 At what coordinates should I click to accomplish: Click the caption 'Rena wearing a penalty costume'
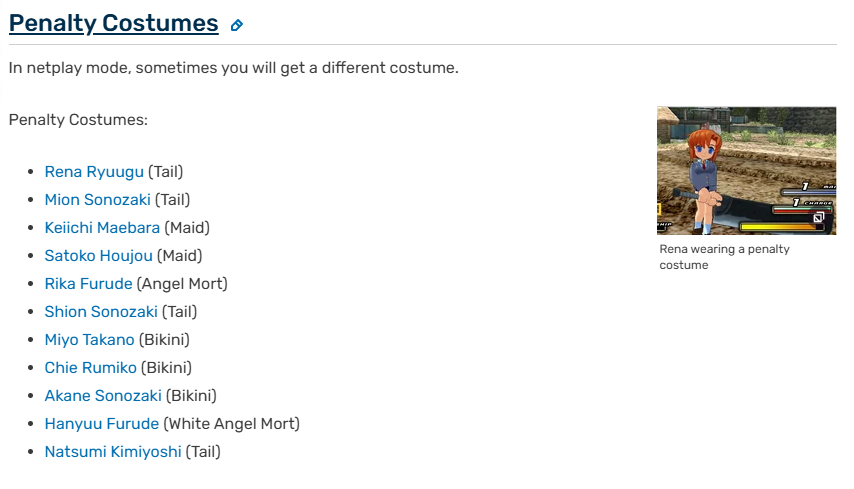[x=724, y=257]
